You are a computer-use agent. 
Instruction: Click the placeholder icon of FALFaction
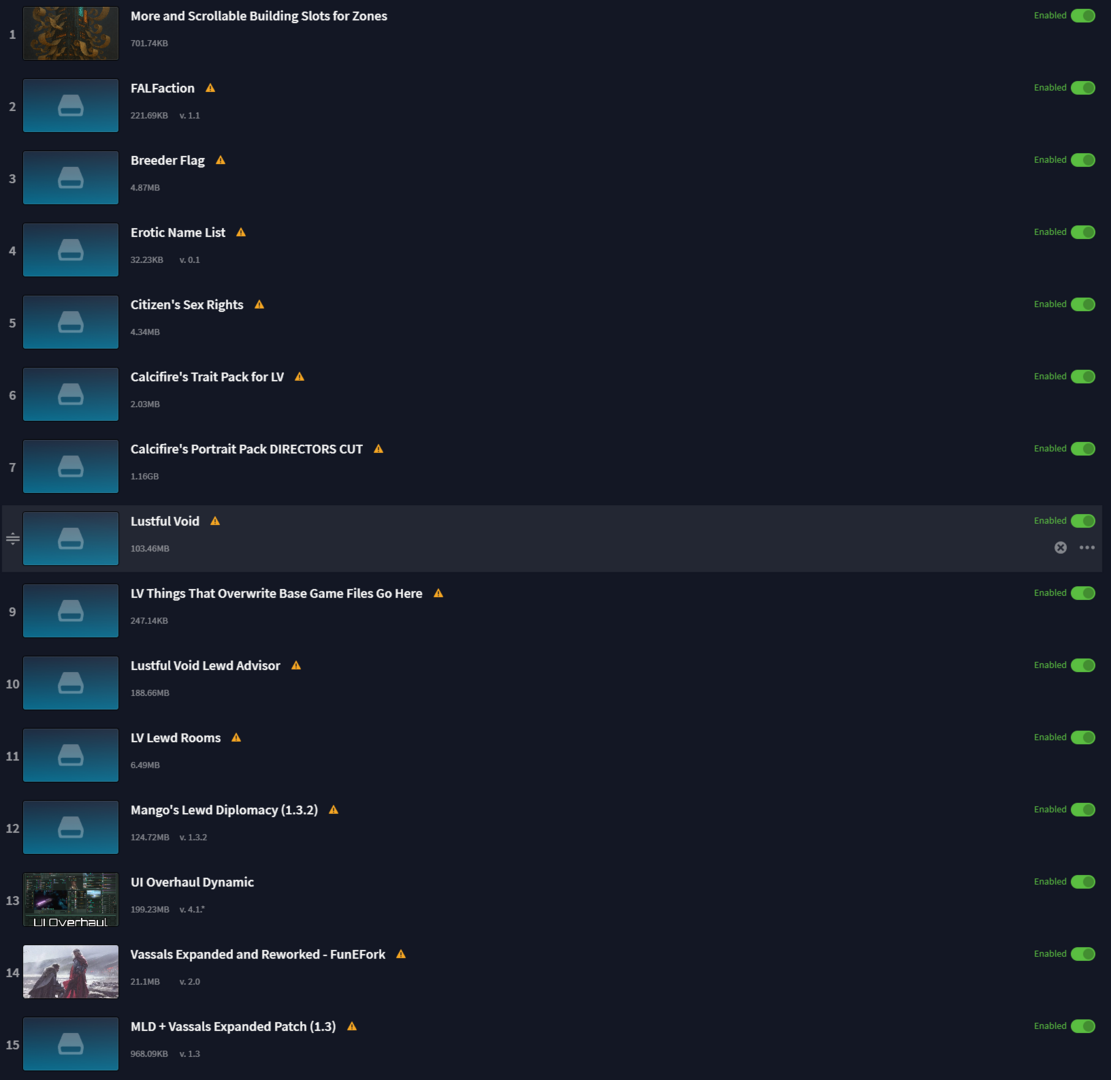click(x=71, y=106)
